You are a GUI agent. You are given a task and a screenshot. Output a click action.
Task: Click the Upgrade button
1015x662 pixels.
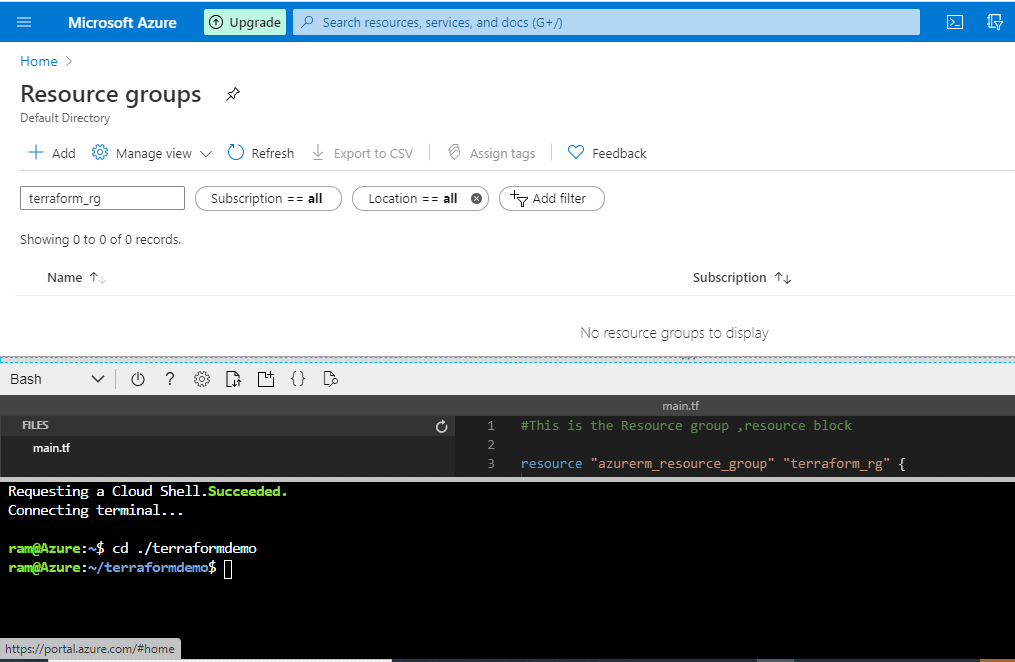[245, 22]
